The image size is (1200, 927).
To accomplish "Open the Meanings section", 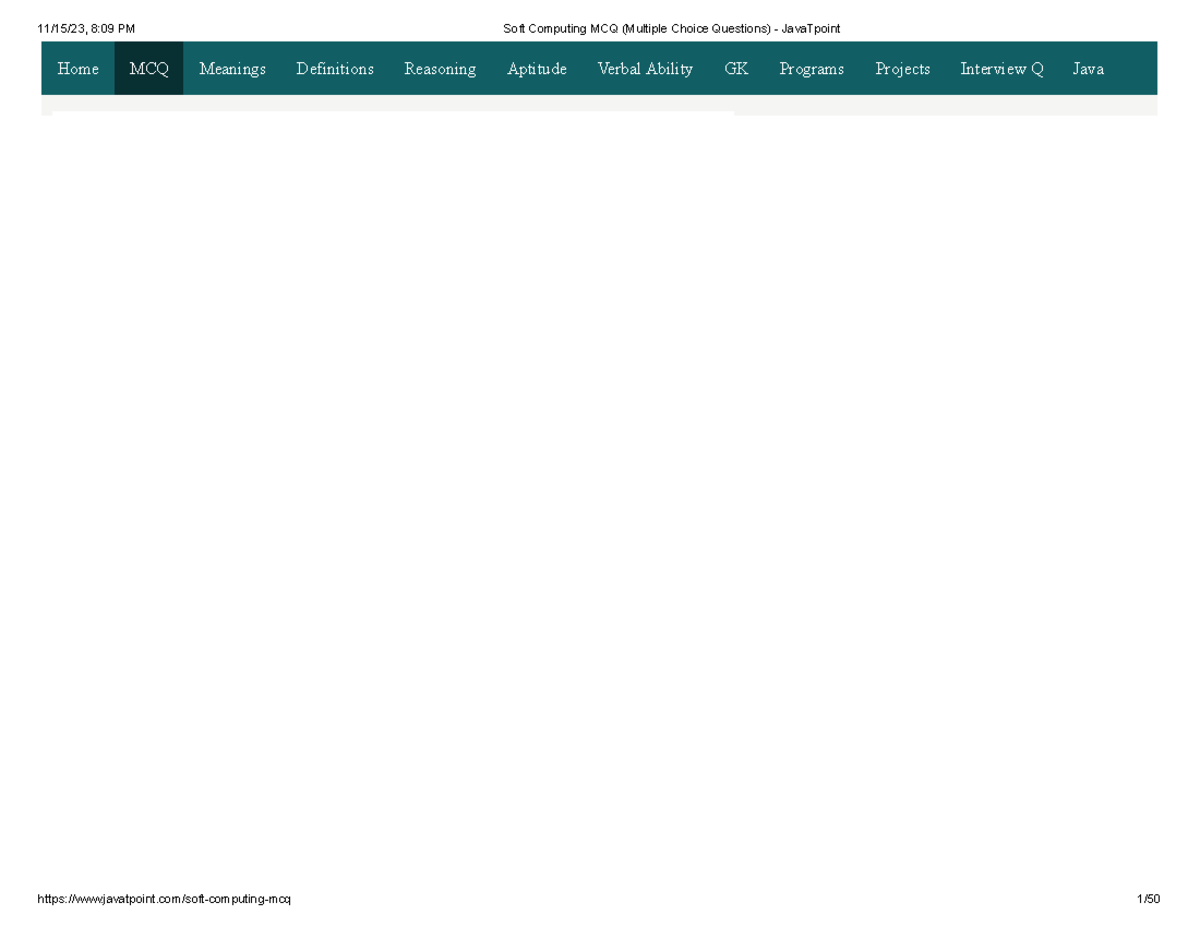I will 232,68.
